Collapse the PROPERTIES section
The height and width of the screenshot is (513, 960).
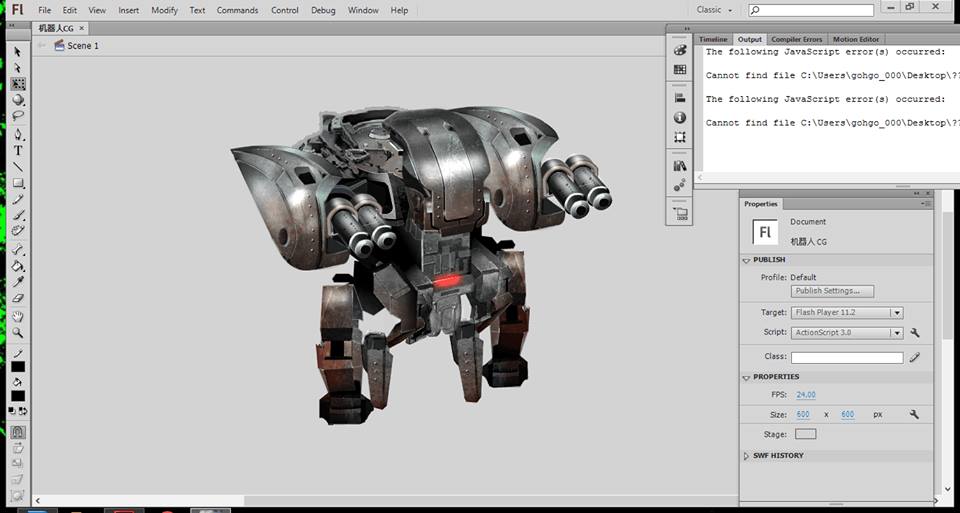pos(746,377)
